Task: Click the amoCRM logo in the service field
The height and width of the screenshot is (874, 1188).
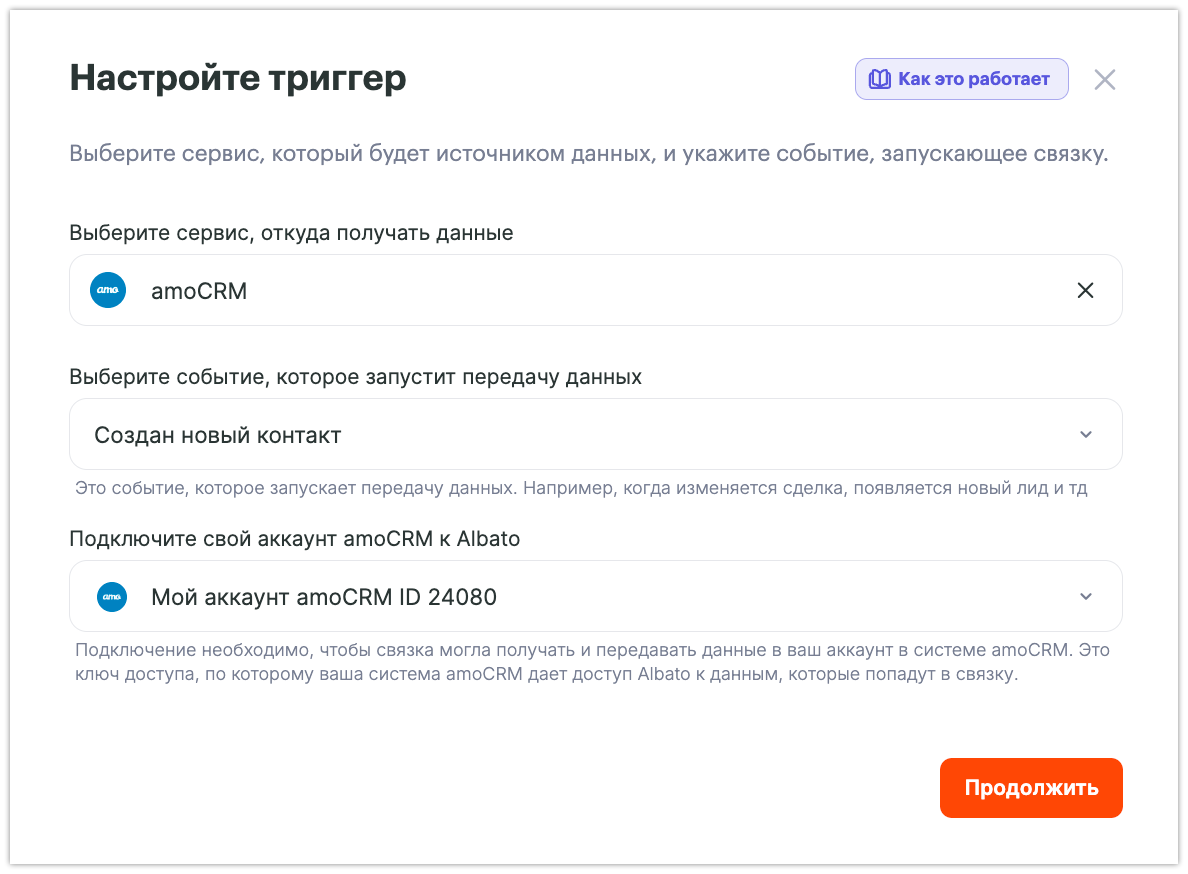Action: click(x=108, y=291)
